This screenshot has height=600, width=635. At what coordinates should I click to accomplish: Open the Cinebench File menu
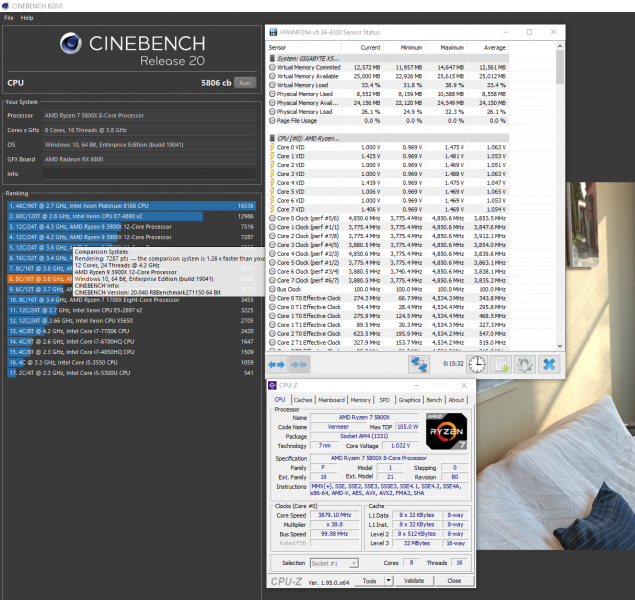click(9, 18)
